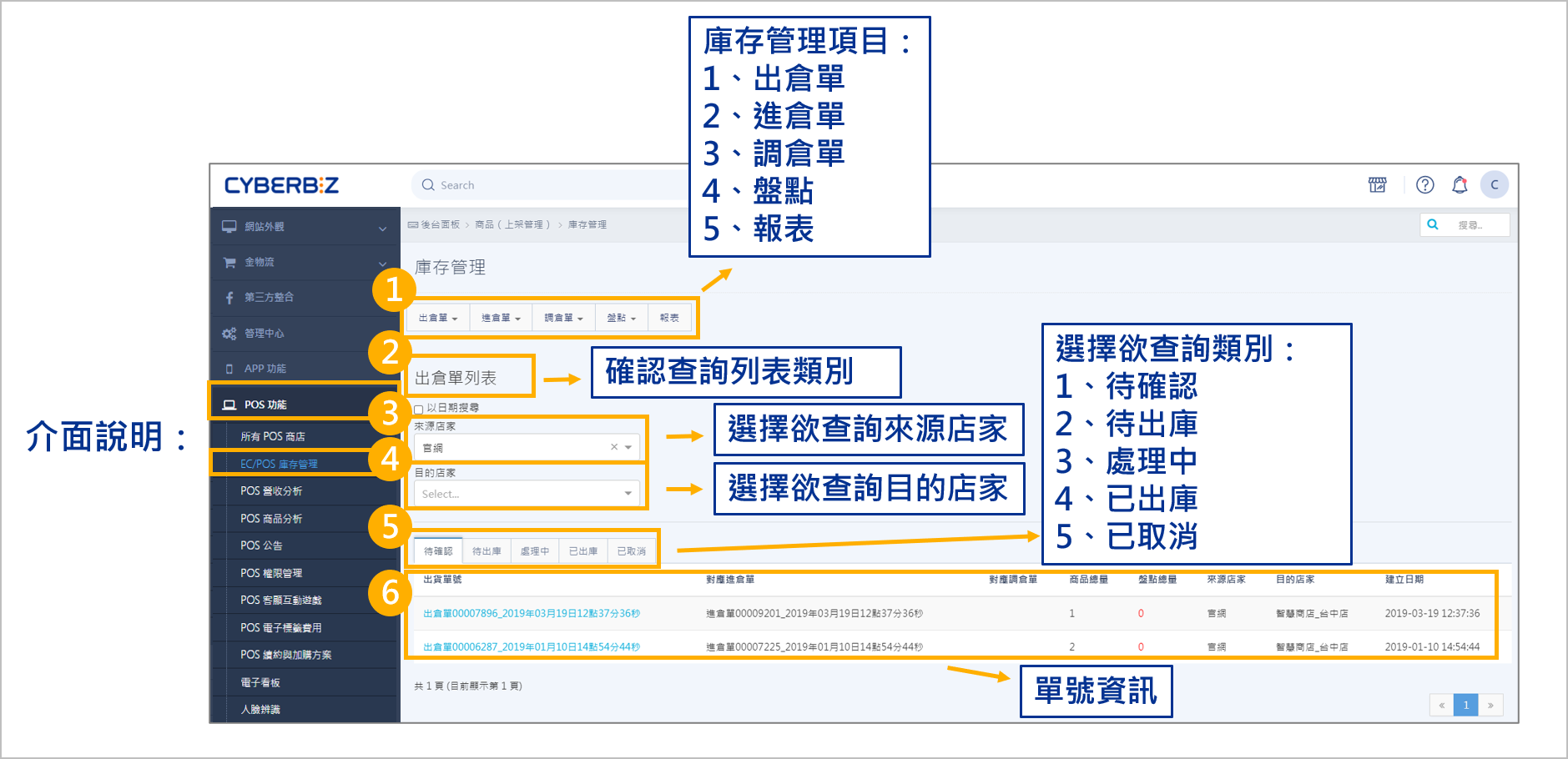Click the CYBERBIZ logo
1568x759 pixels.
(281, 185)
